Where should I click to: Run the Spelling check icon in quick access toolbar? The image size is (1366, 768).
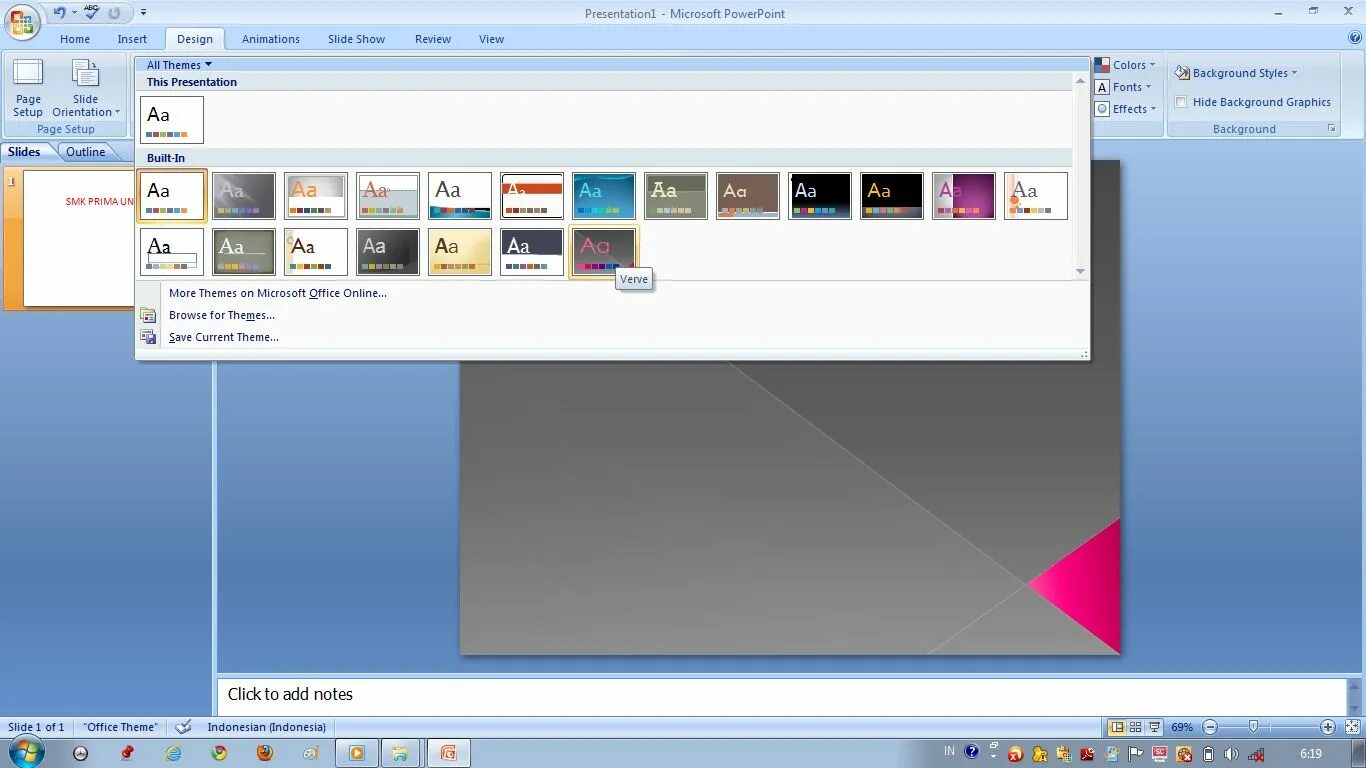[x=91, y=13]
